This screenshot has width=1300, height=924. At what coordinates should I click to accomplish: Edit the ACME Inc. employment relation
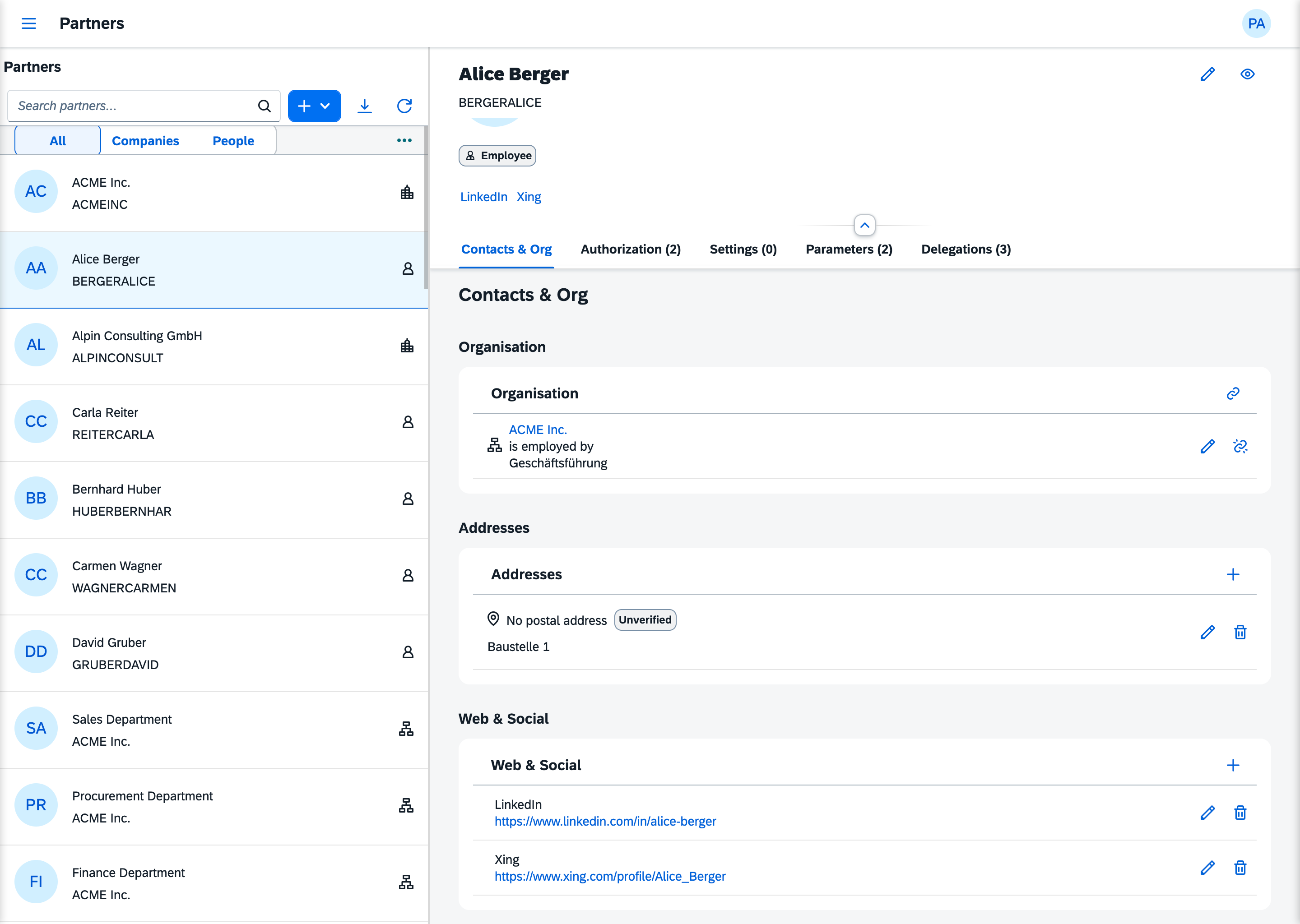(1207, 446)
